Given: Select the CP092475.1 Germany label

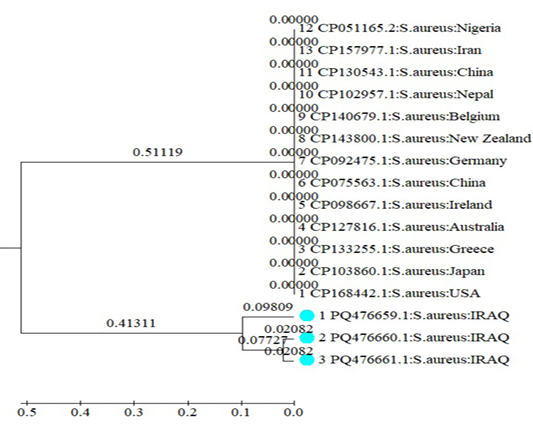Looking at the screenshot, I should tap(403, 160).
